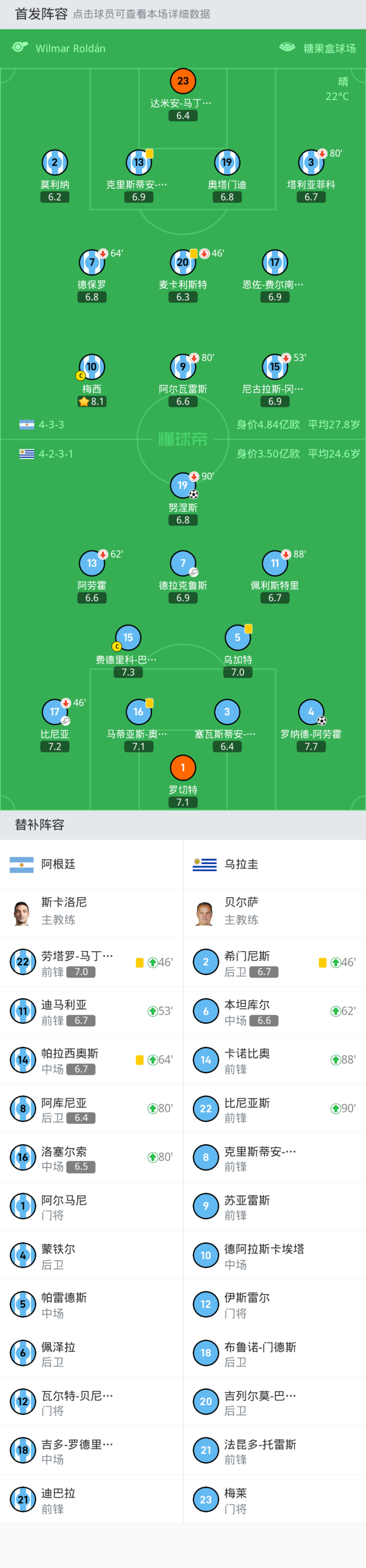366x1568 pixels.
Task: Select goalkeeper 罗切特 number 1 icon
Action: pyautogui.click(x=183, y=767)
